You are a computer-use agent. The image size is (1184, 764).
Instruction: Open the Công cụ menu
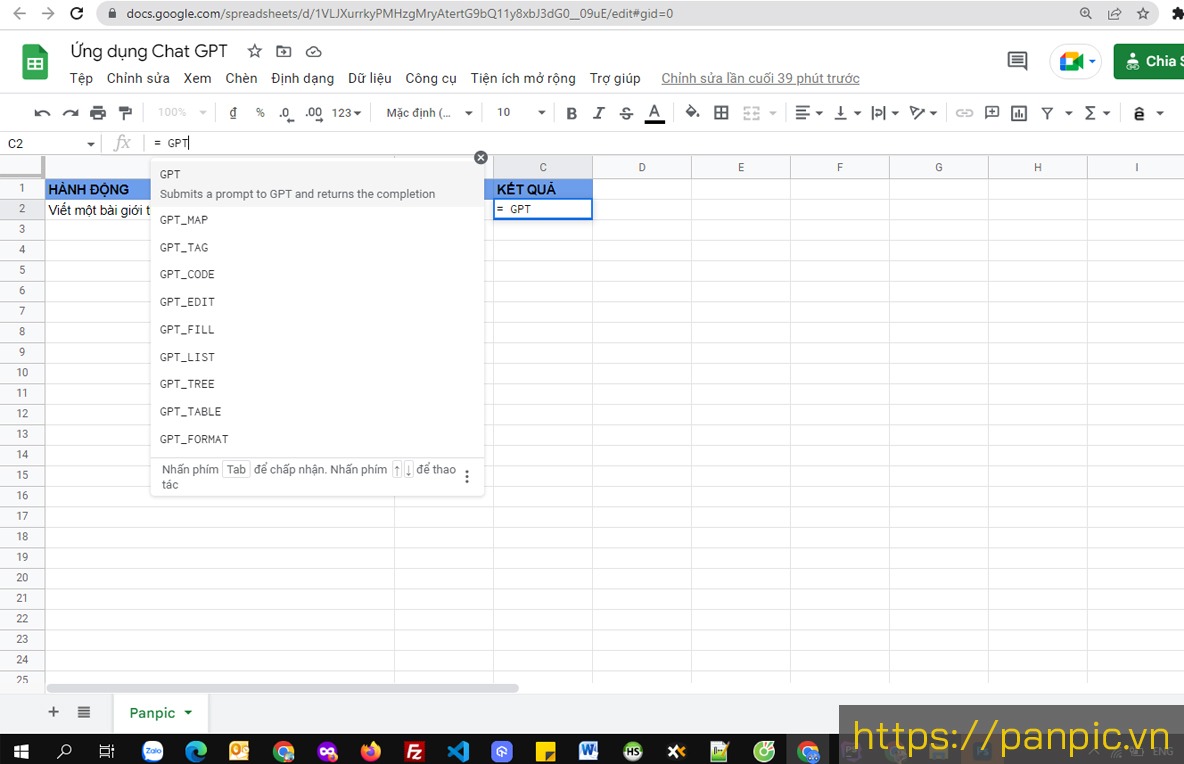coord(430,79)
